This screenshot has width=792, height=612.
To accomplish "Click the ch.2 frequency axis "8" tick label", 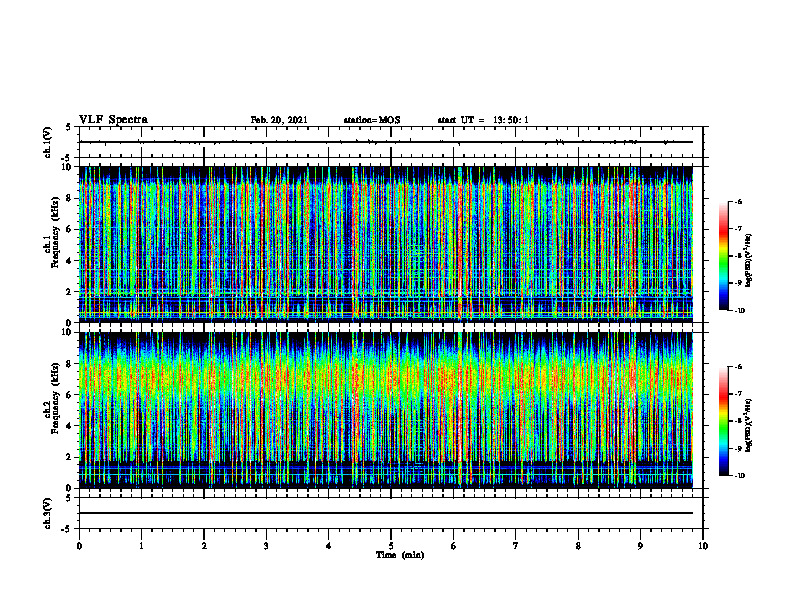I will 70,364.
